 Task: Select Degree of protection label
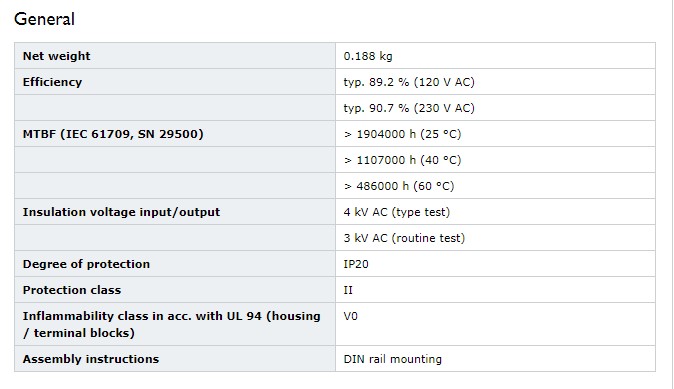86,264
